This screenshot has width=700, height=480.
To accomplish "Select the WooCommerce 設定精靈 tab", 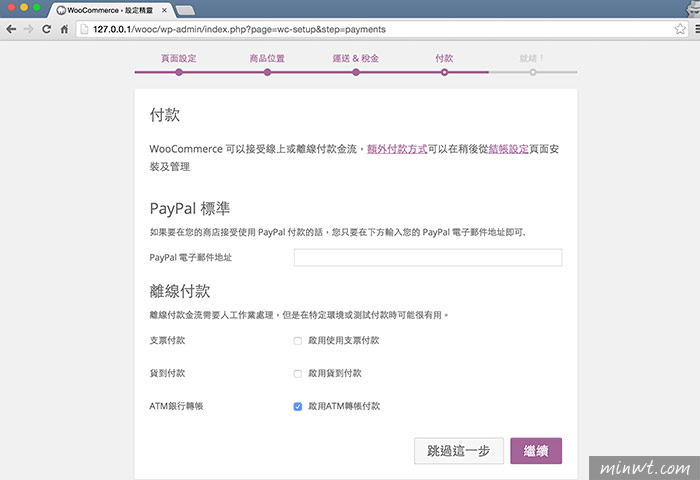I will (x=110, y=10).
